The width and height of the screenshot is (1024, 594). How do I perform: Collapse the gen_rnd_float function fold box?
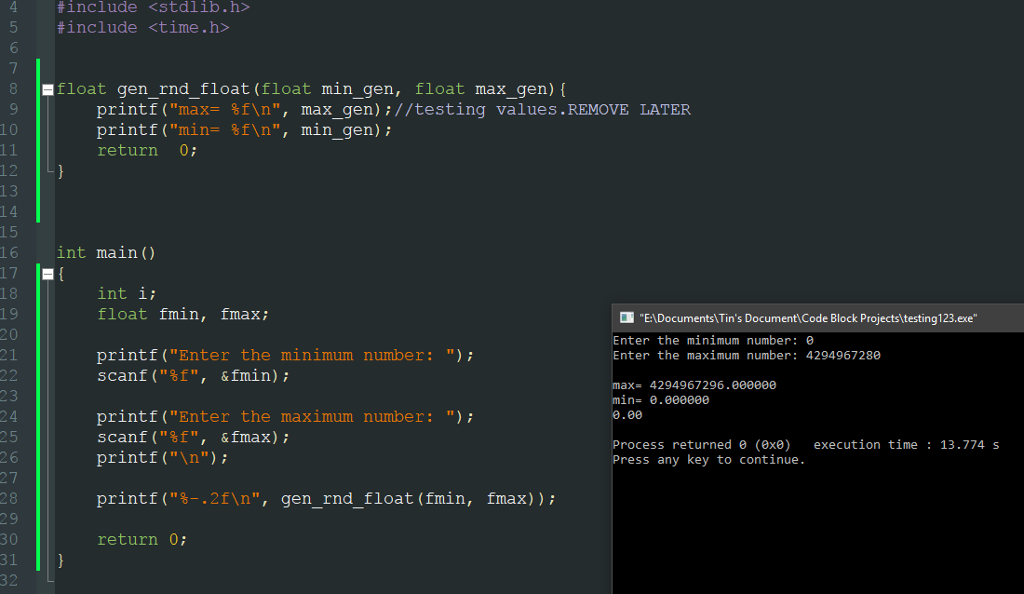point(47,88)
